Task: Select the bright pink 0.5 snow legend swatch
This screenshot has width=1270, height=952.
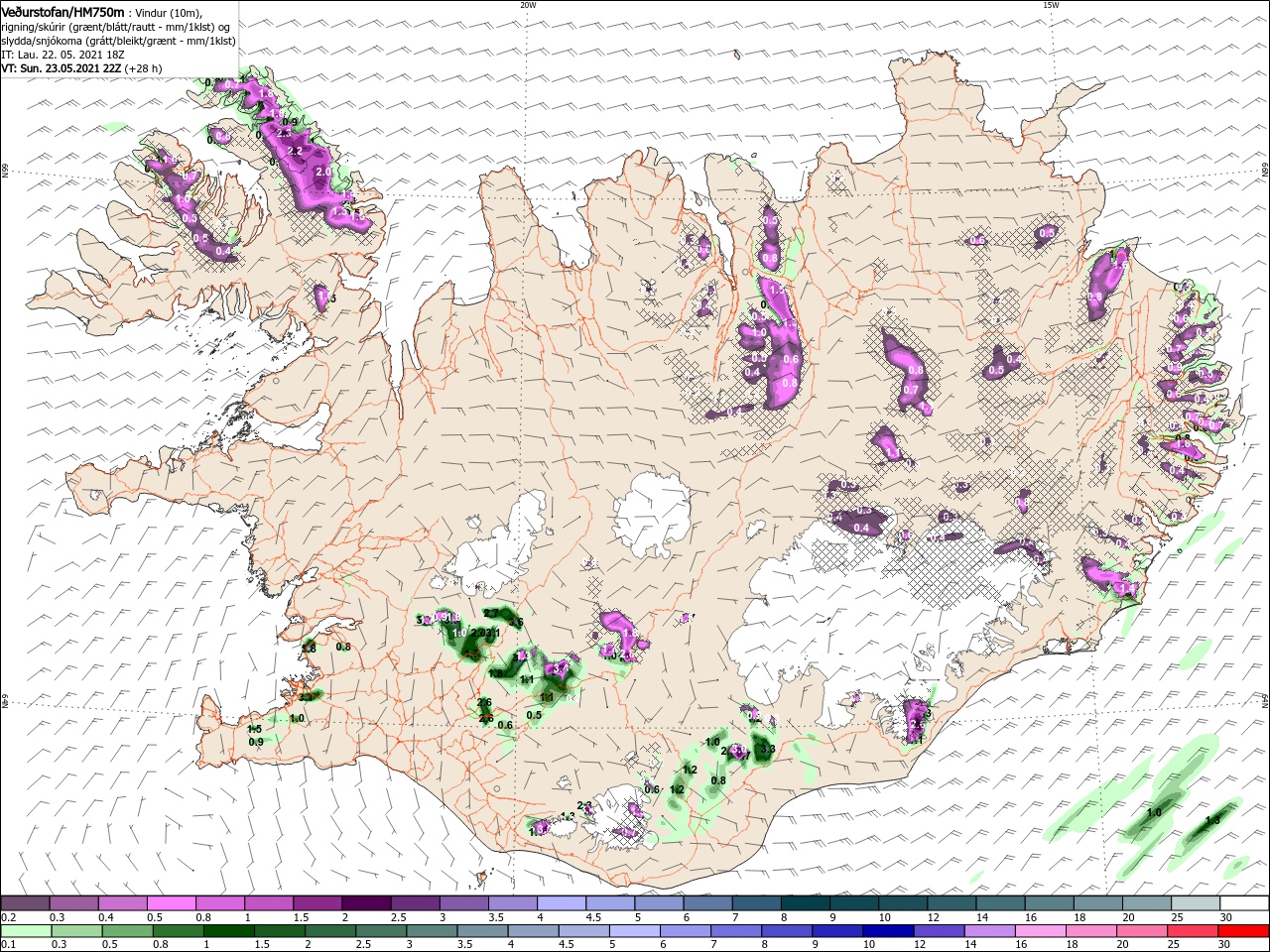Action: pyautogui.click(x=172, y=903)
